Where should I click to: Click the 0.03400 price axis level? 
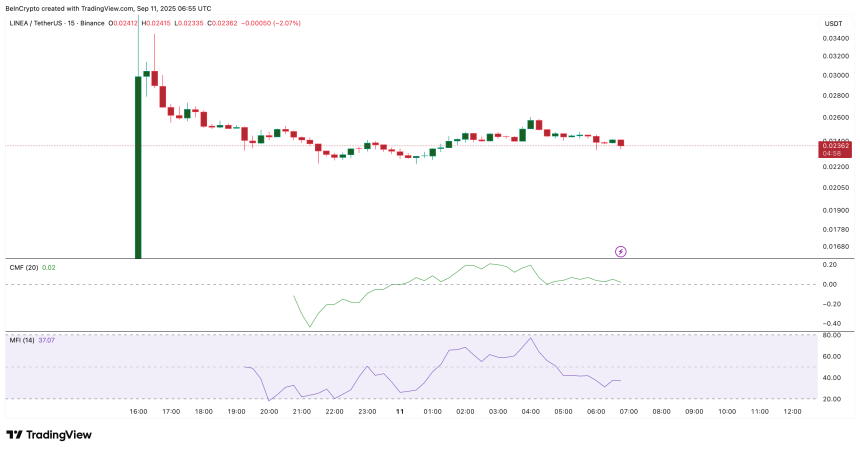[x=833, y=38]
